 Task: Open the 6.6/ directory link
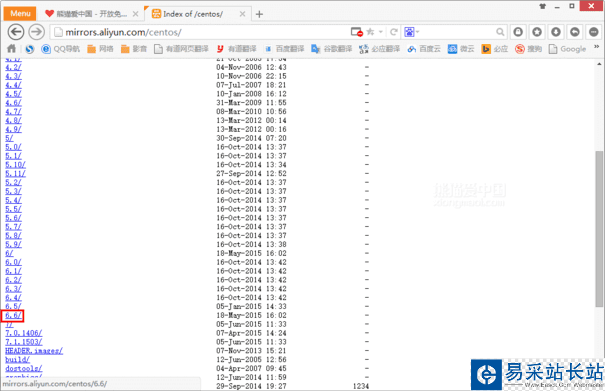pos(13,316)
